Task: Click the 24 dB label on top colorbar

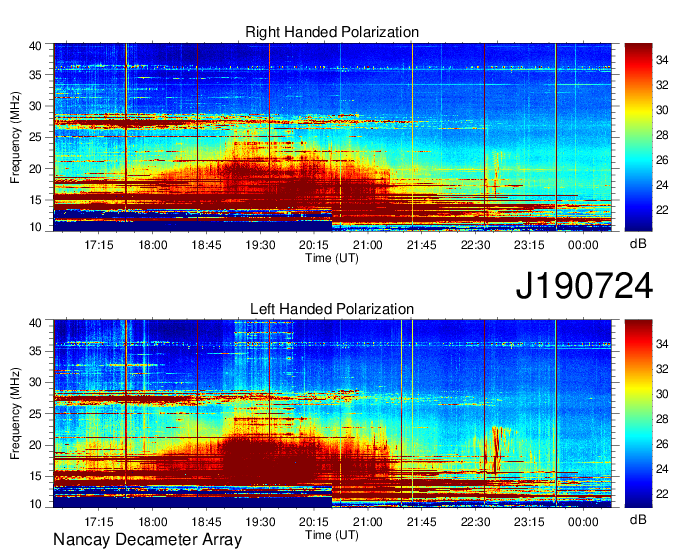Action: (662, 185)
